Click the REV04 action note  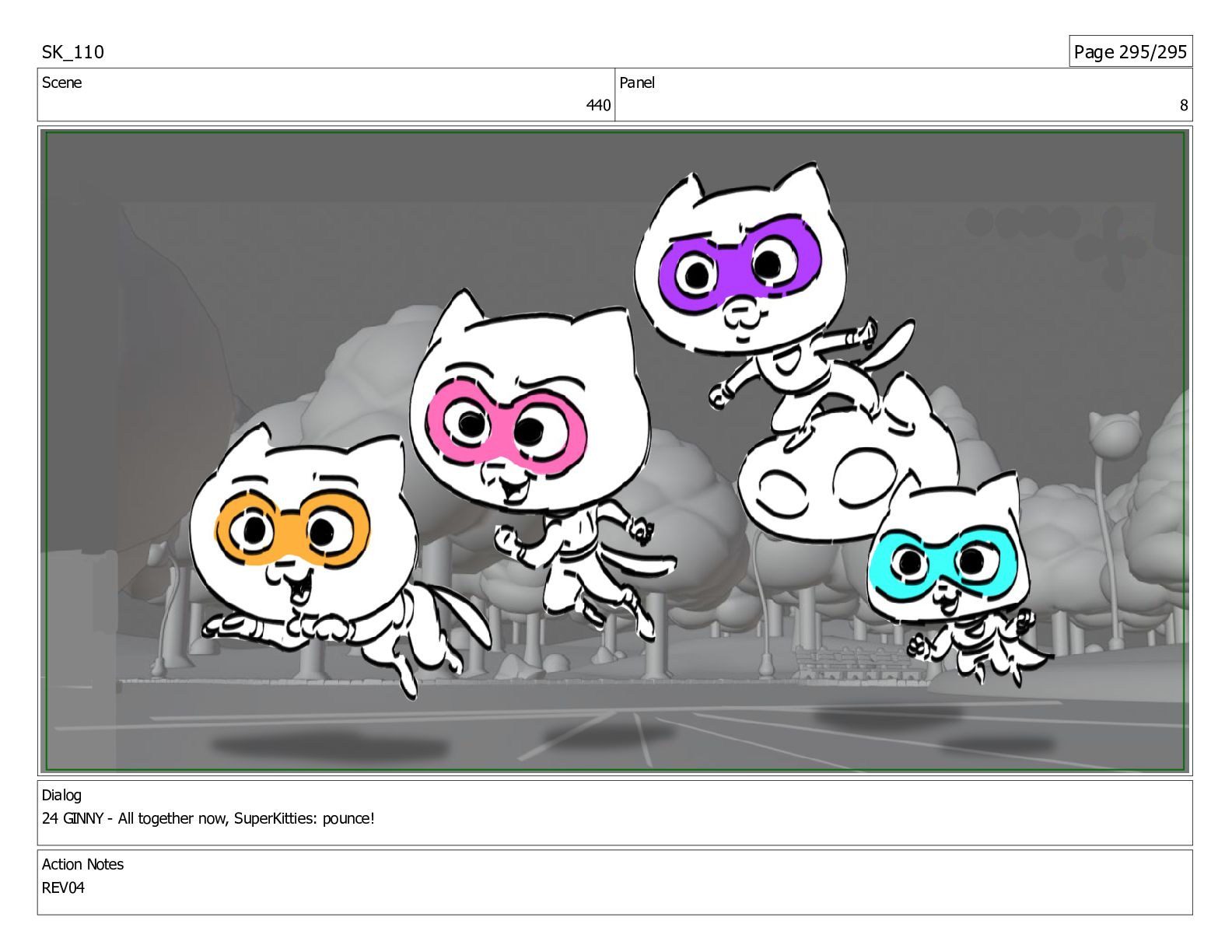pos(63,887)
